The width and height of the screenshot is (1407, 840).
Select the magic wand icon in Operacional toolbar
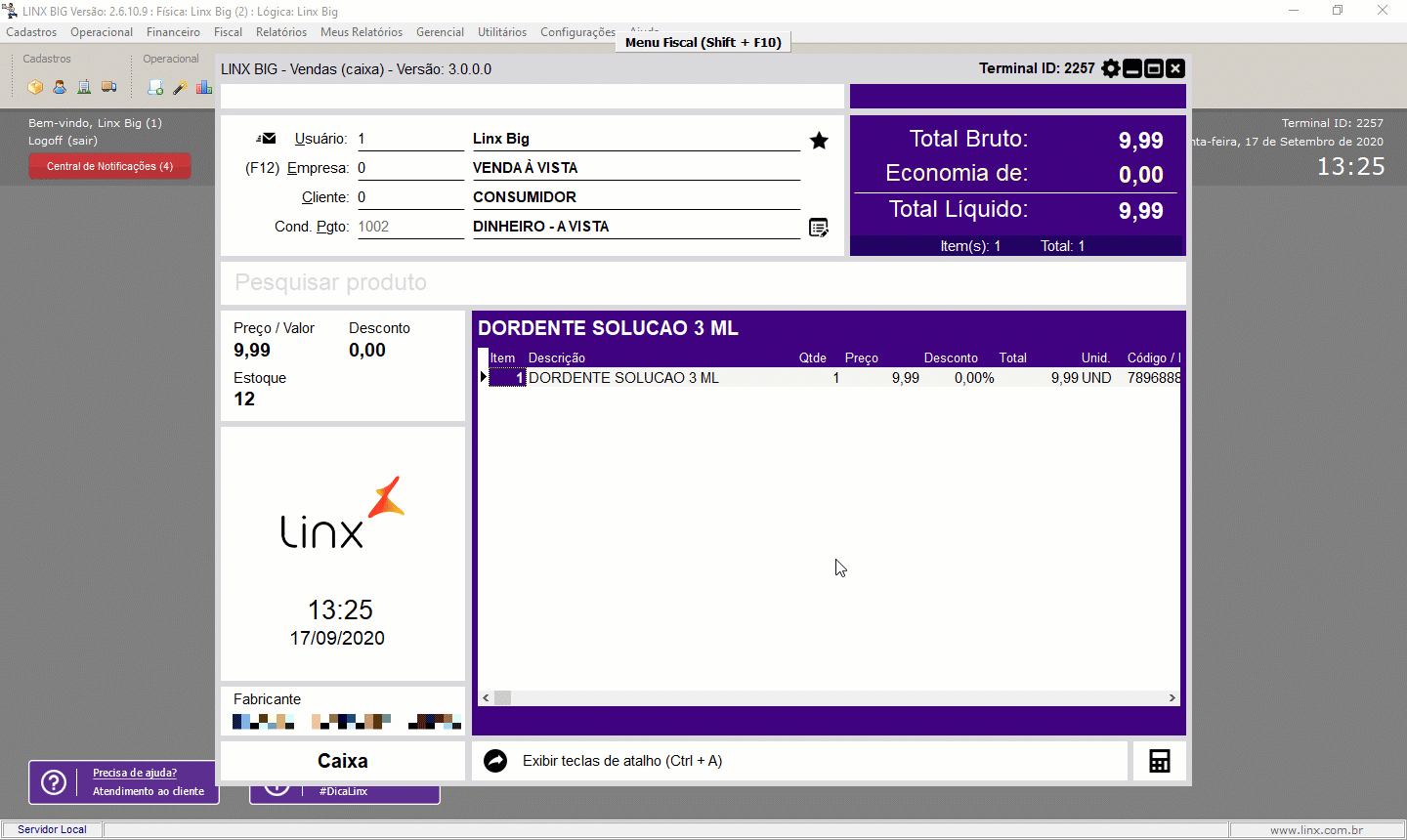click(x=180, y=87)
